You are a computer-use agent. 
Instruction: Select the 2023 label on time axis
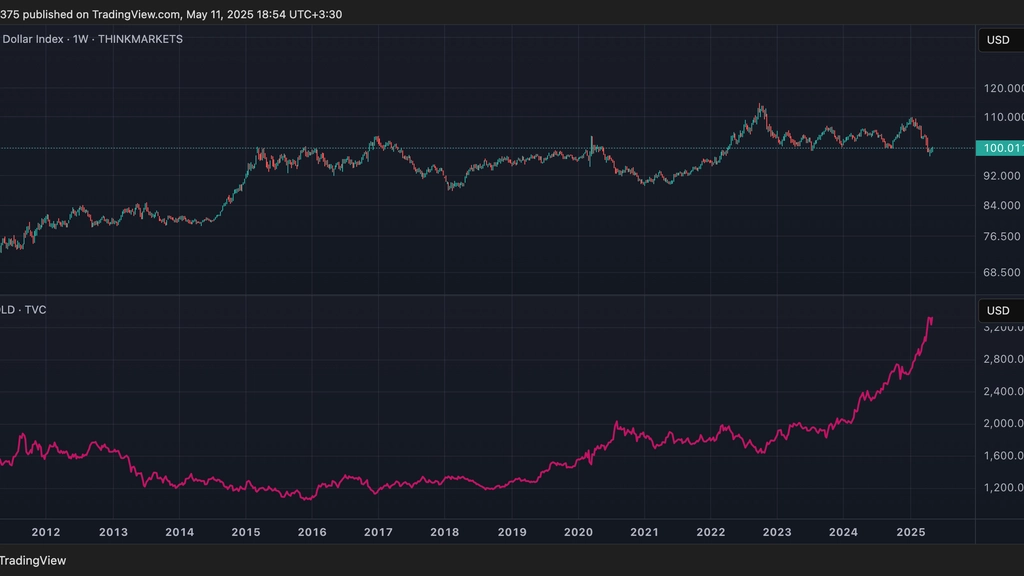(x=777, y=532)
